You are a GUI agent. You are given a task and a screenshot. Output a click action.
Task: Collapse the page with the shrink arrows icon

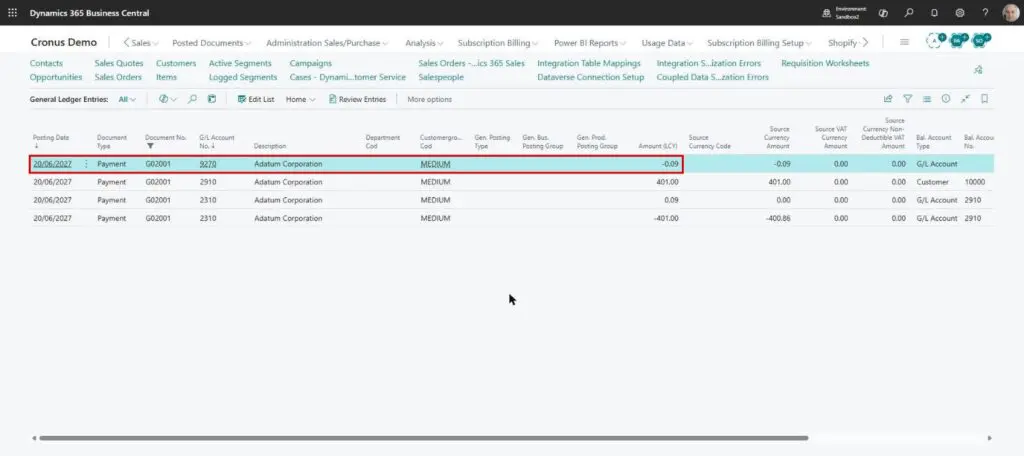pos(965,99)
